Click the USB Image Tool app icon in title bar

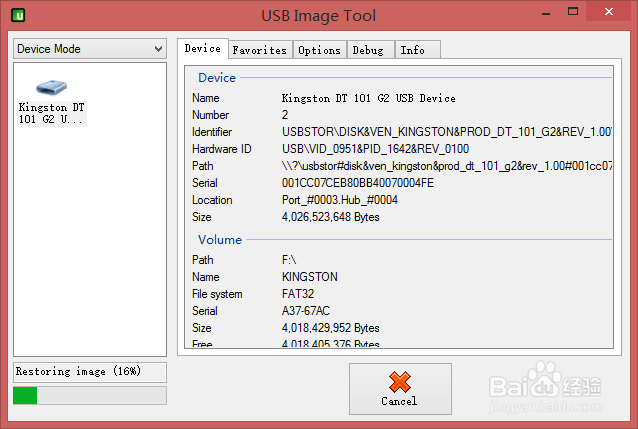click(17, 15)
